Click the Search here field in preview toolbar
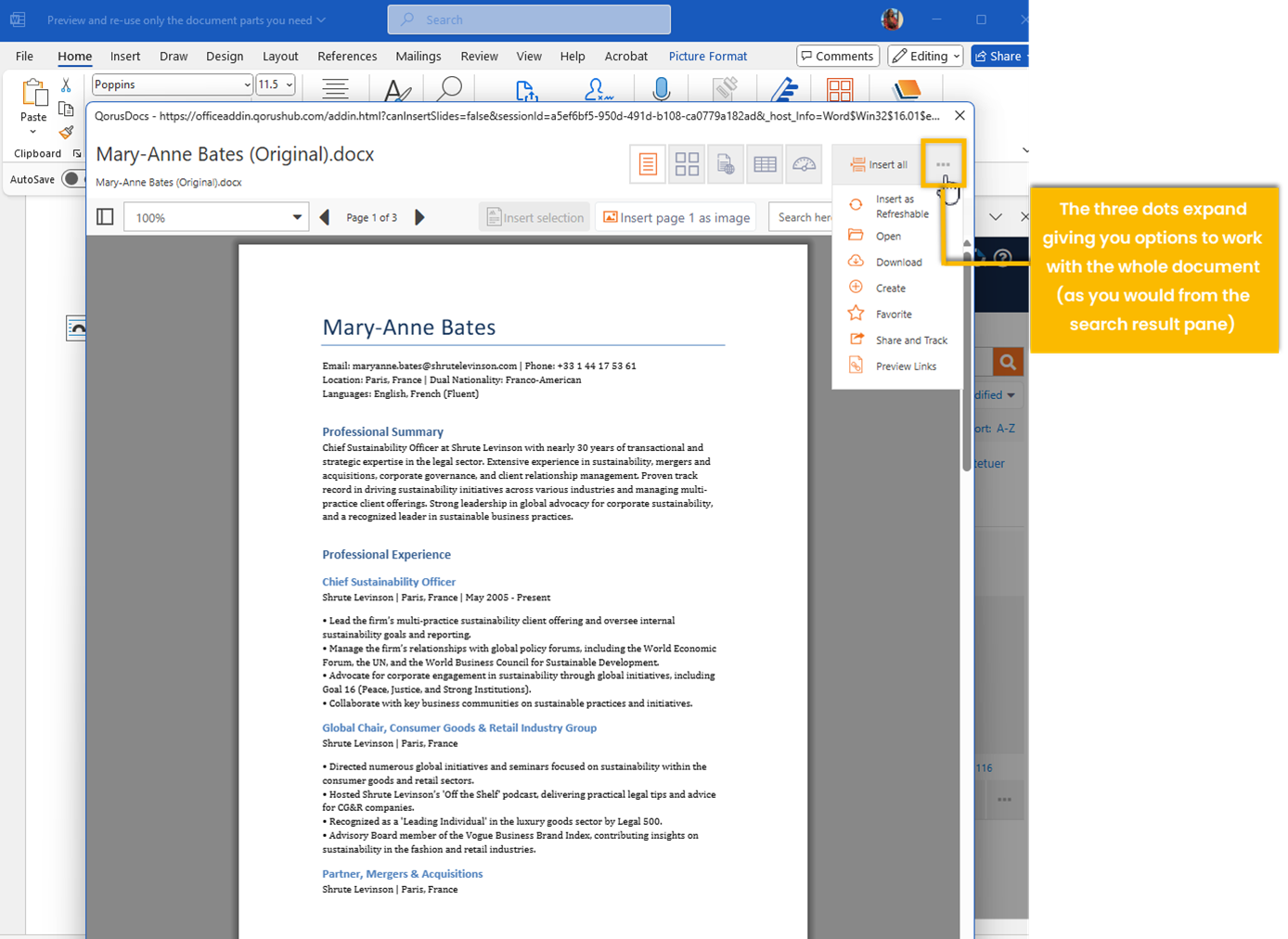Viewport: 1288px width, 939px height. tap(802, 217)
